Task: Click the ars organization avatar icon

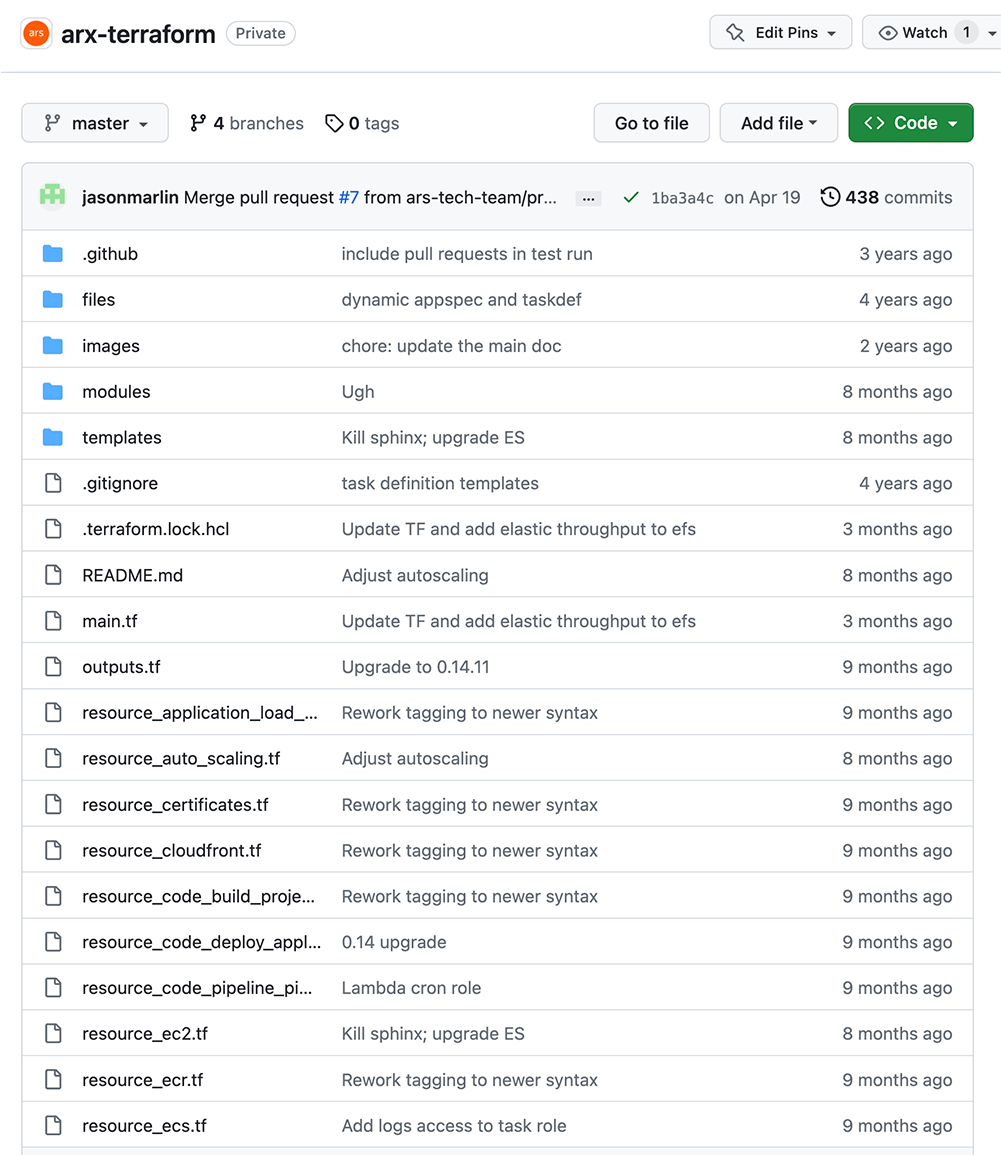Action: point(36,33)
